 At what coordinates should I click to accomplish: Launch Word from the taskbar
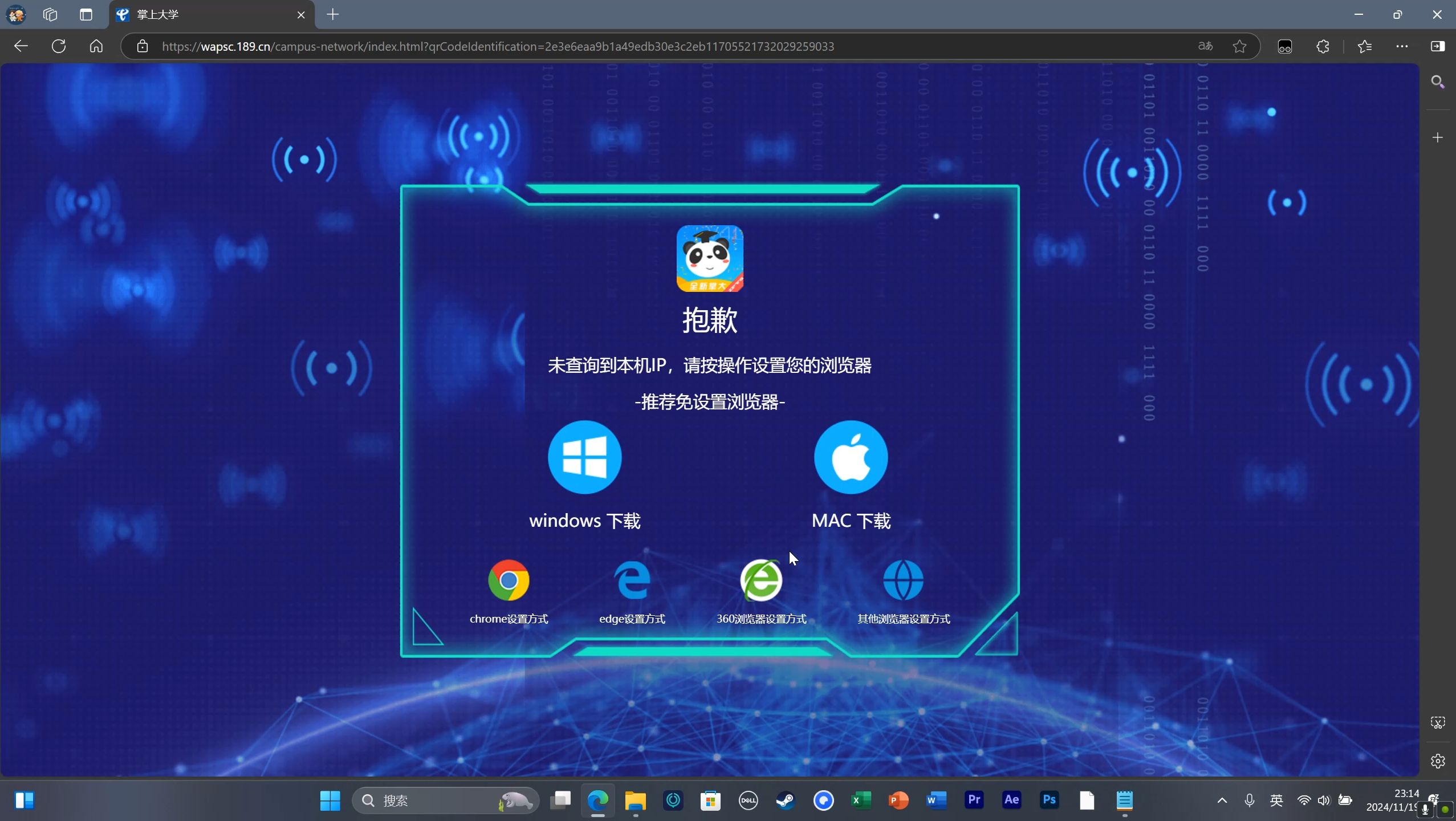(936, 800)
